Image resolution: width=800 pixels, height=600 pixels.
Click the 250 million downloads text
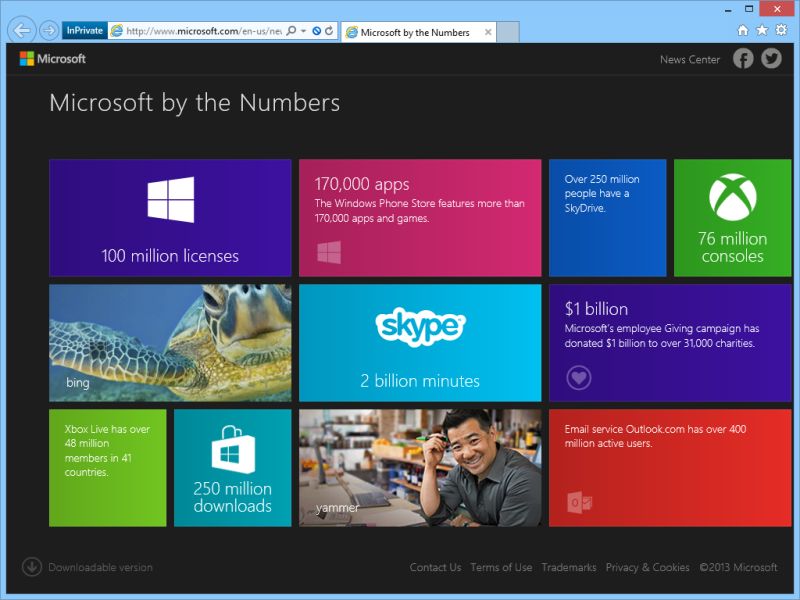coord(233,497)
